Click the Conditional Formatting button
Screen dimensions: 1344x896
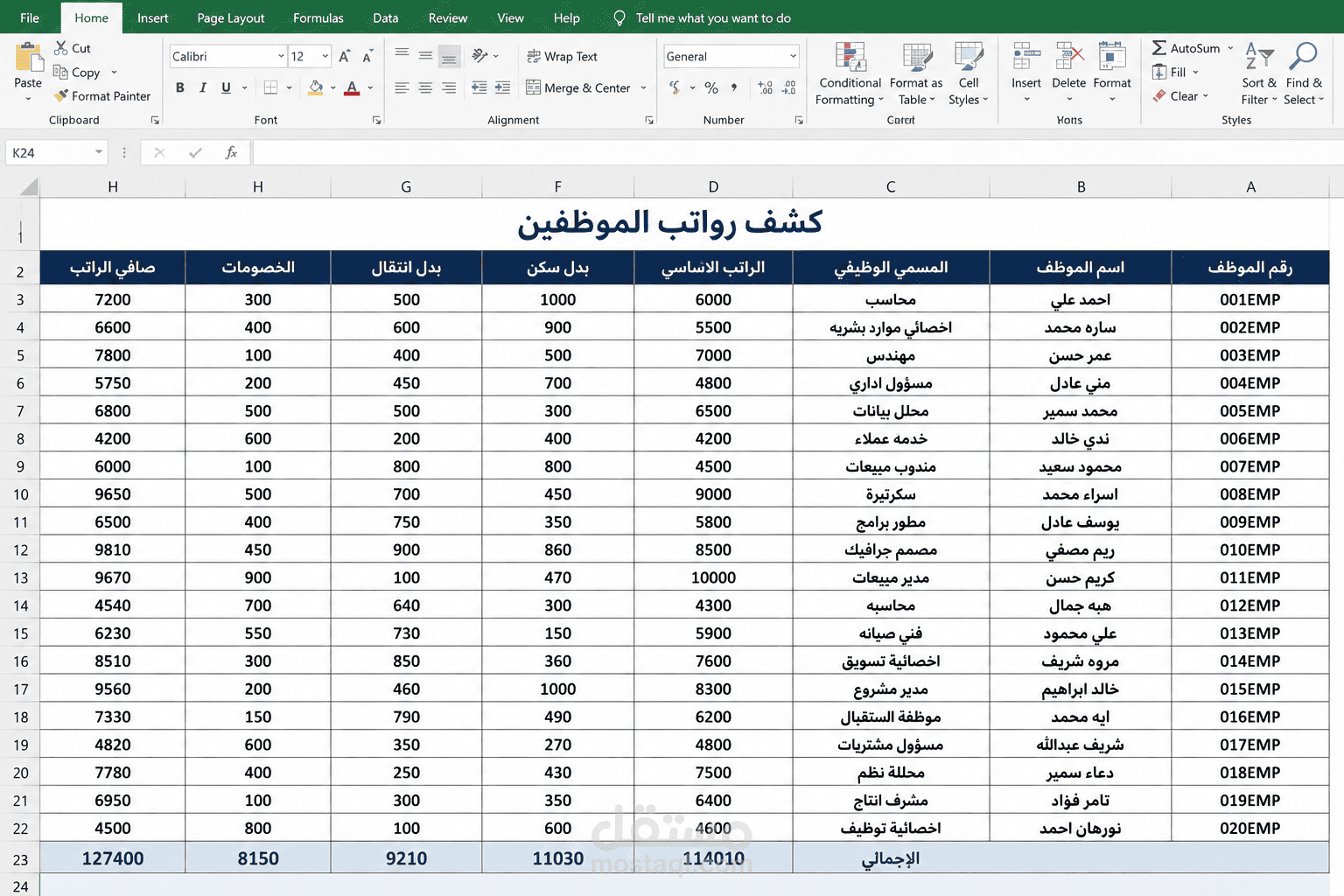[x=850, y=73]
